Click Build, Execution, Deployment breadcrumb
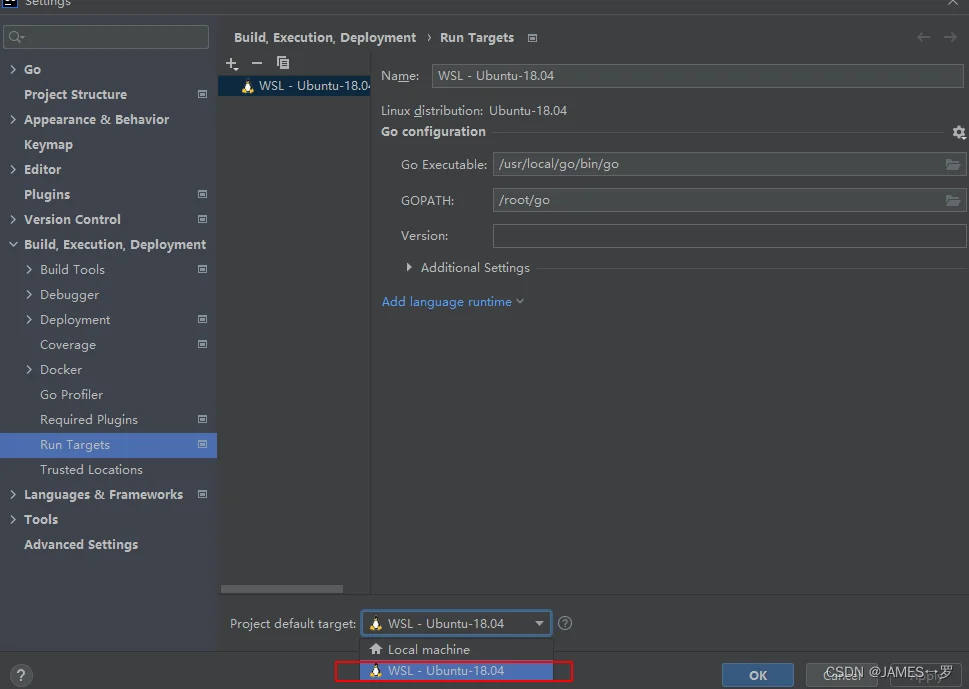The width and height of the screenshot is (969, 689). click(325, 38)
